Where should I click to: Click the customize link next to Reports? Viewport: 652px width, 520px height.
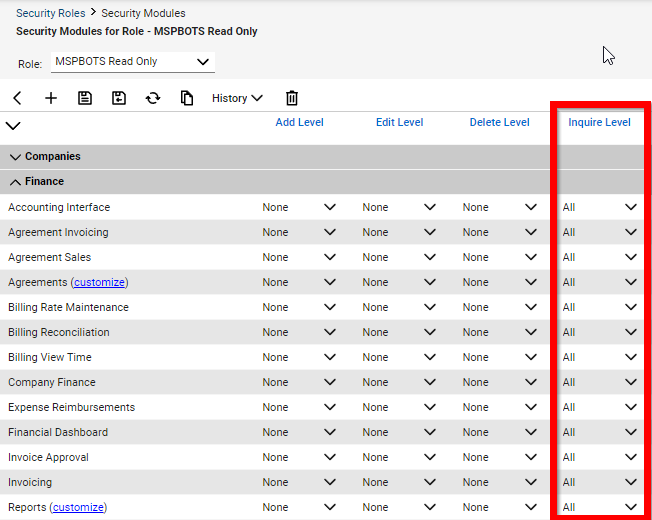click(x=78, y=508)
